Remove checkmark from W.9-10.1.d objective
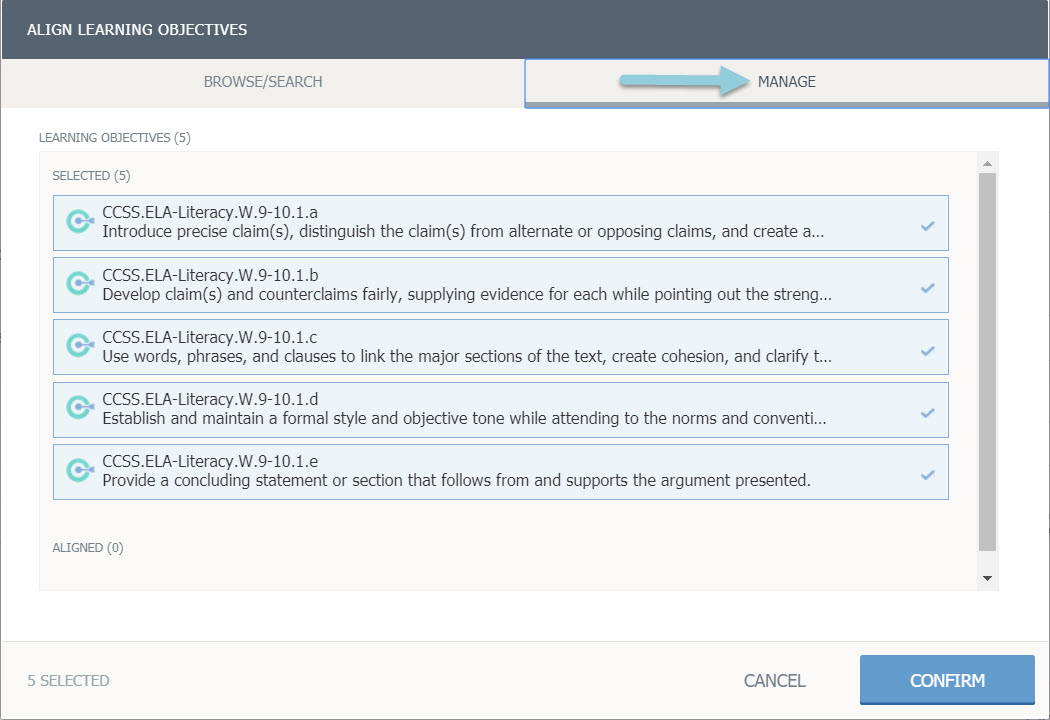This screenshot has height=720, width=1050. point(927,413)
